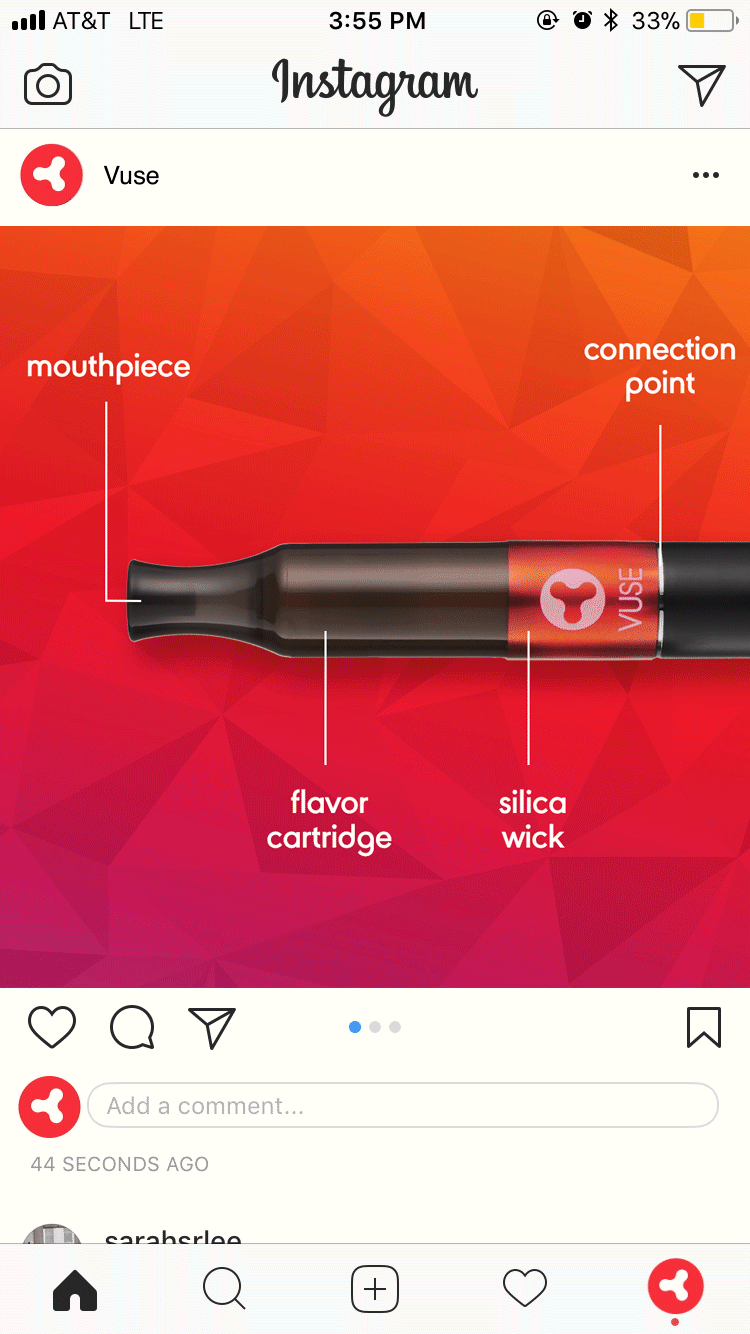Save the post with the bookmark icon
Viewport: 750px width, 1334px height.
[x=704, y=1027]
